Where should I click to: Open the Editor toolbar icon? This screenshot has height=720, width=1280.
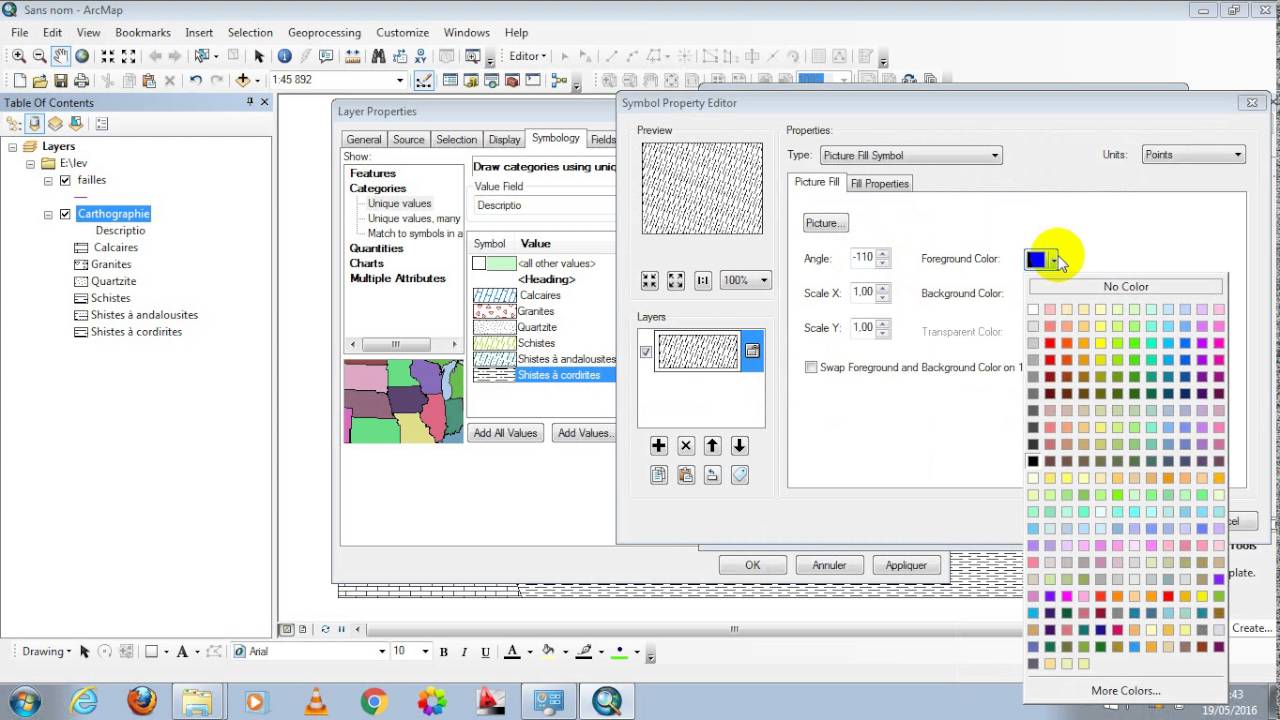(x=423, y=81)
